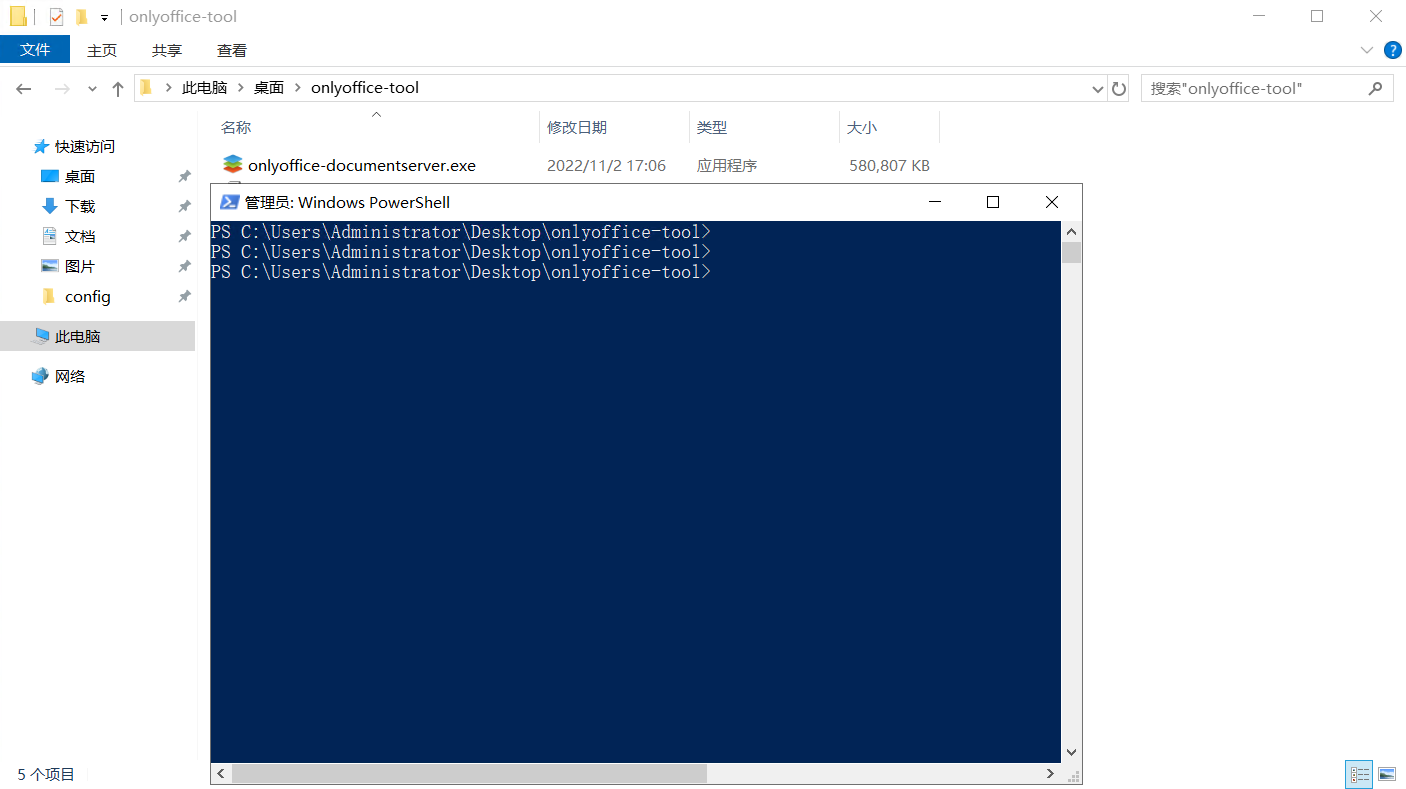The height and width of the screenshot is (789, 1406).
Task: Maximize the PowerShell window
Action: click(993, 202)
